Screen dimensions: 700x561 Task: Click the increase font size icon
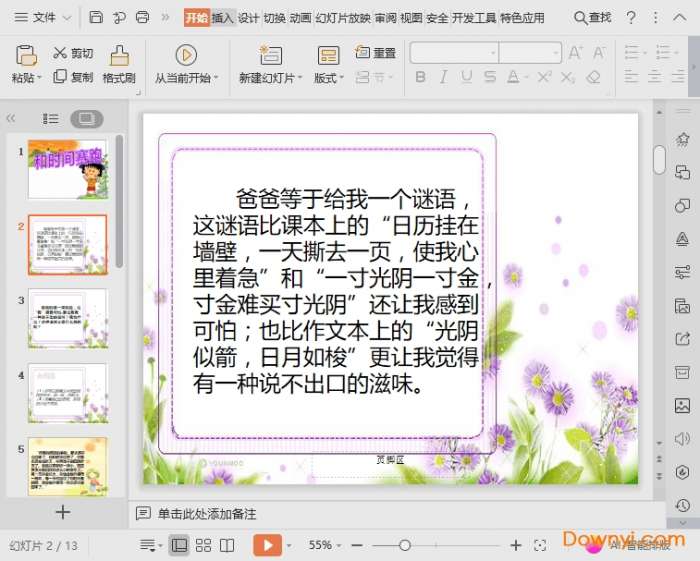point(575,53)
